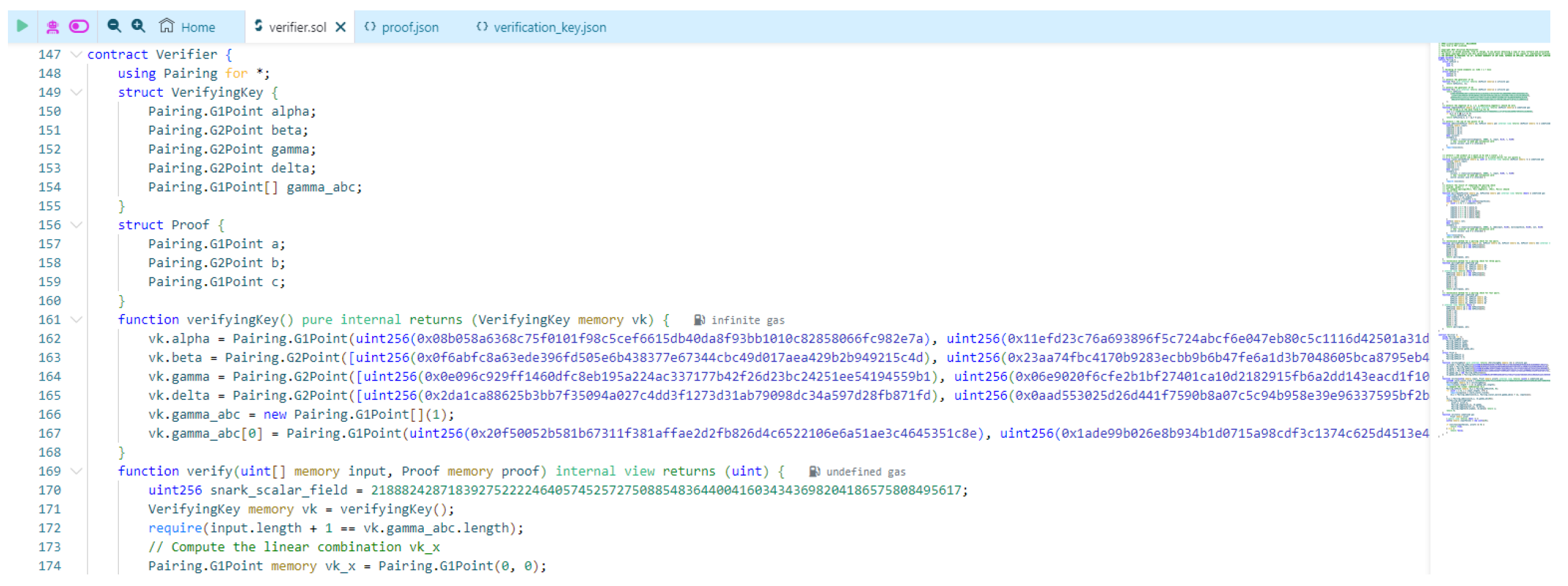Click the green Run script play icon
The width and height of the screenshot is (1568, 586).
[x=23, y=26]
